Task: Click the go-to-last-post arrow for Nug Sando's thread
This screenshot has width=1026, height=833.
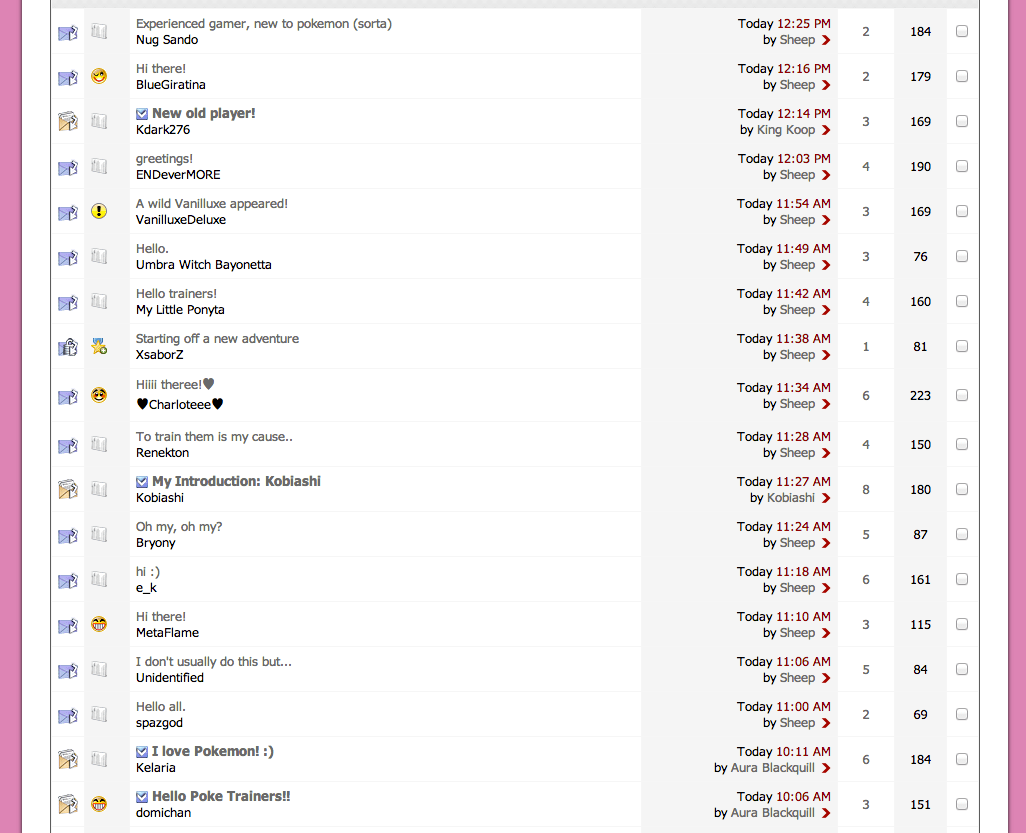Action: 826,41
